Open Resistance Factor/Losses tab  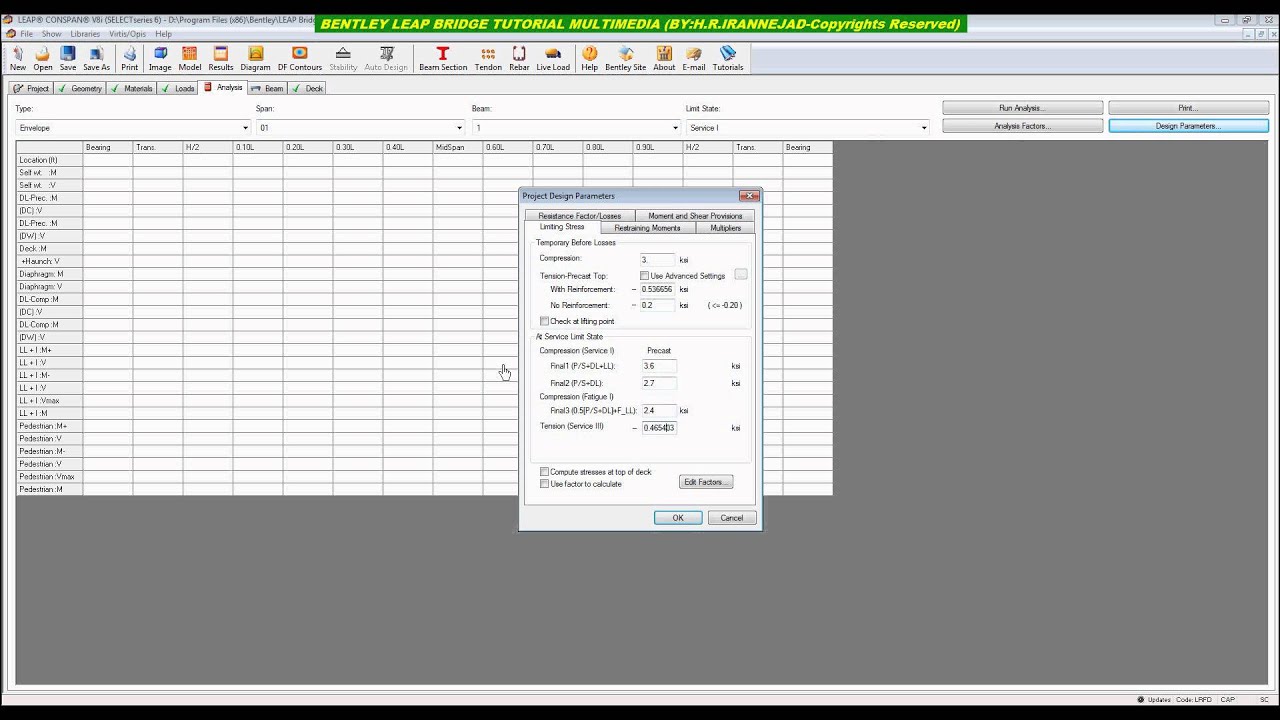pos(579,216)
